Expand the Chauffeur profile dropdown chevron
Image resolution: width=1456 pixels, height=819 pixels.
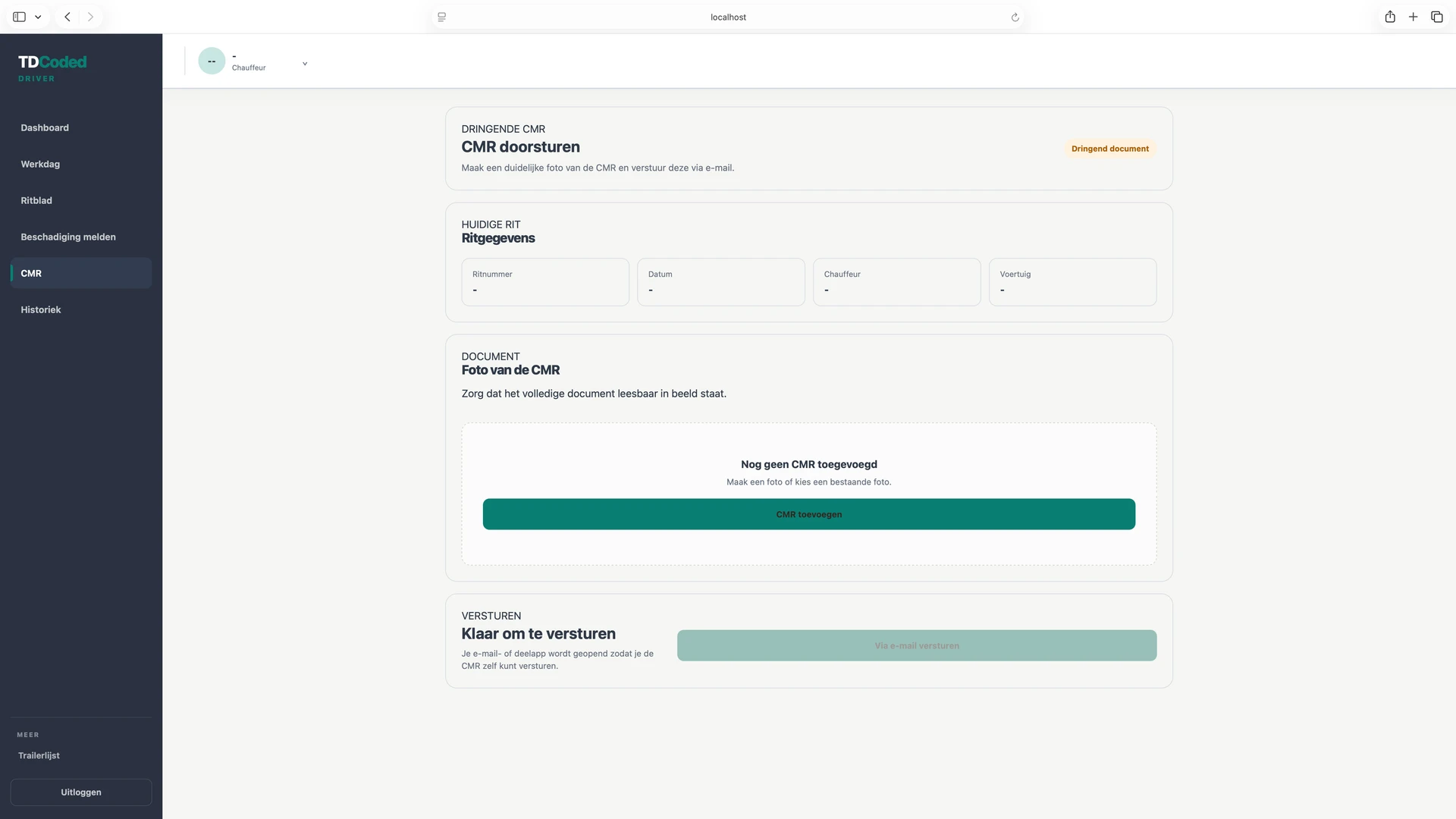click(305, 64)
